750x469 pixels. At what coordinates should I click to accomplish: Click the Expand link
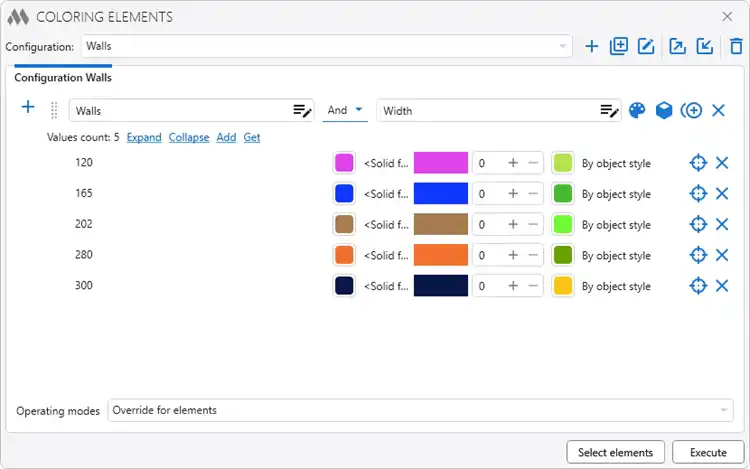click(144, 138)
